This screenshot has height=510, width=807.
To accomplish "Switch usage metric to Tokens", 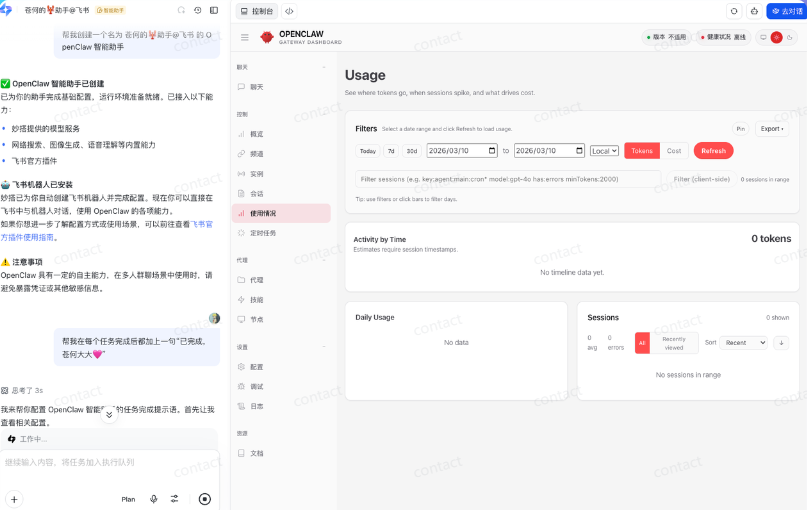I will 642,151.
